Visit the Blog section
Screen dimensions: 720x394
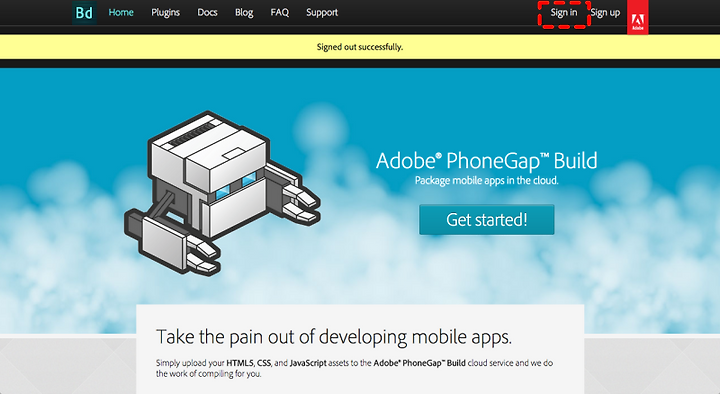click(x=244, y=12)
